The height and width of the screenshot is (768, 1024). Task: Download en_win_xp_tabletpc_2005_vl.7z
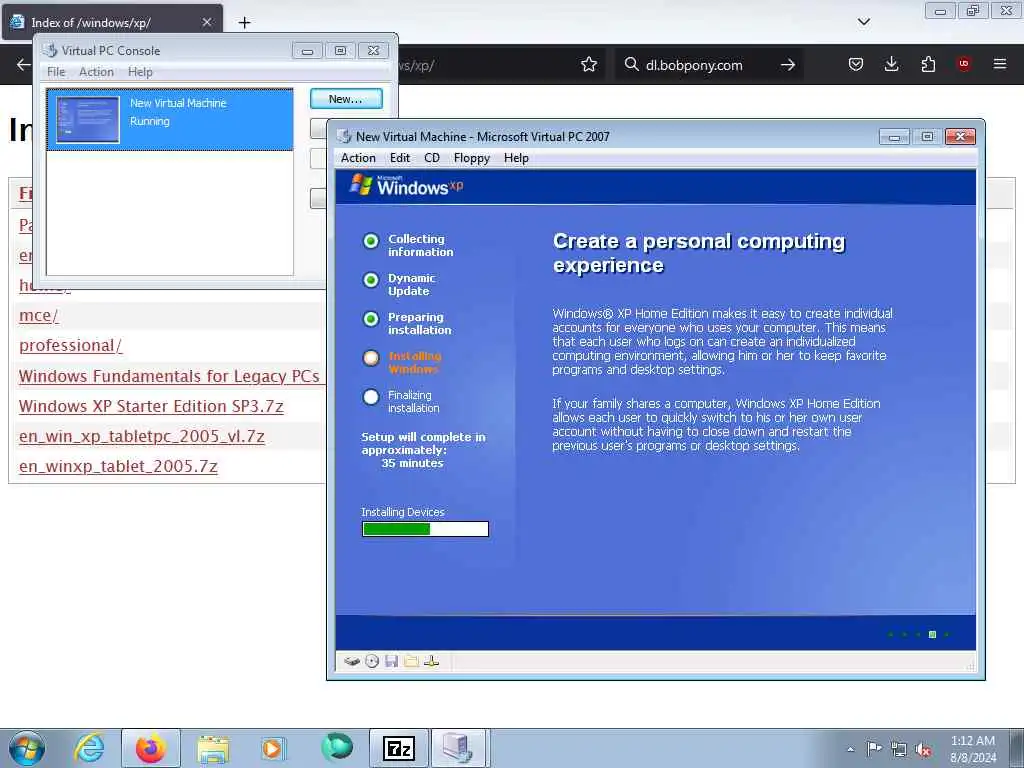tap(142, 436)
